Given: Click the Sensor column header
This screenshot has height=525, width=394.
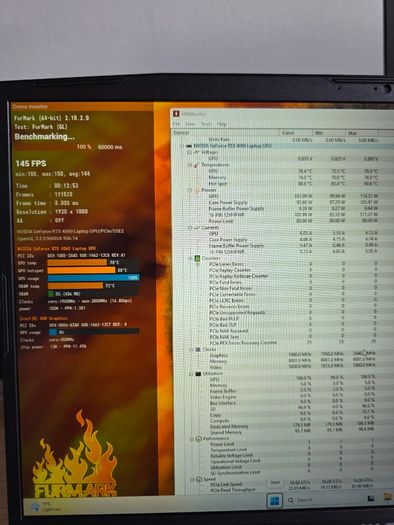Looking at the screenshot, I should [225, 133].
